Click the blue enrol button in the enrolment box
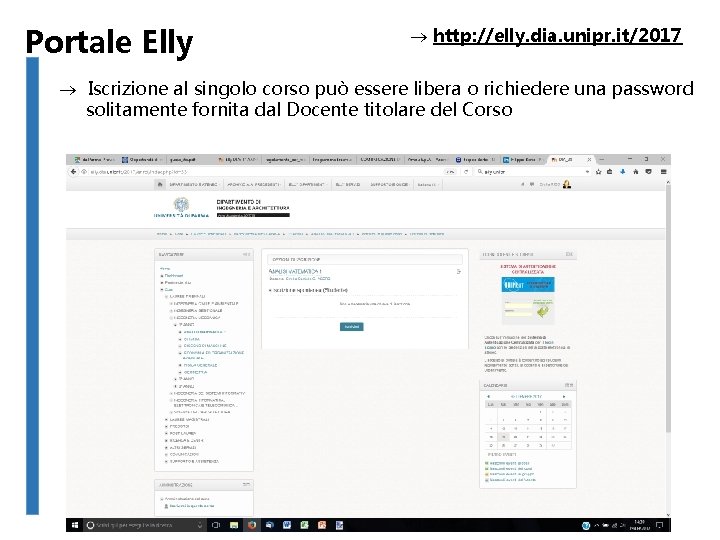720x540 pixels. point(352,326)
